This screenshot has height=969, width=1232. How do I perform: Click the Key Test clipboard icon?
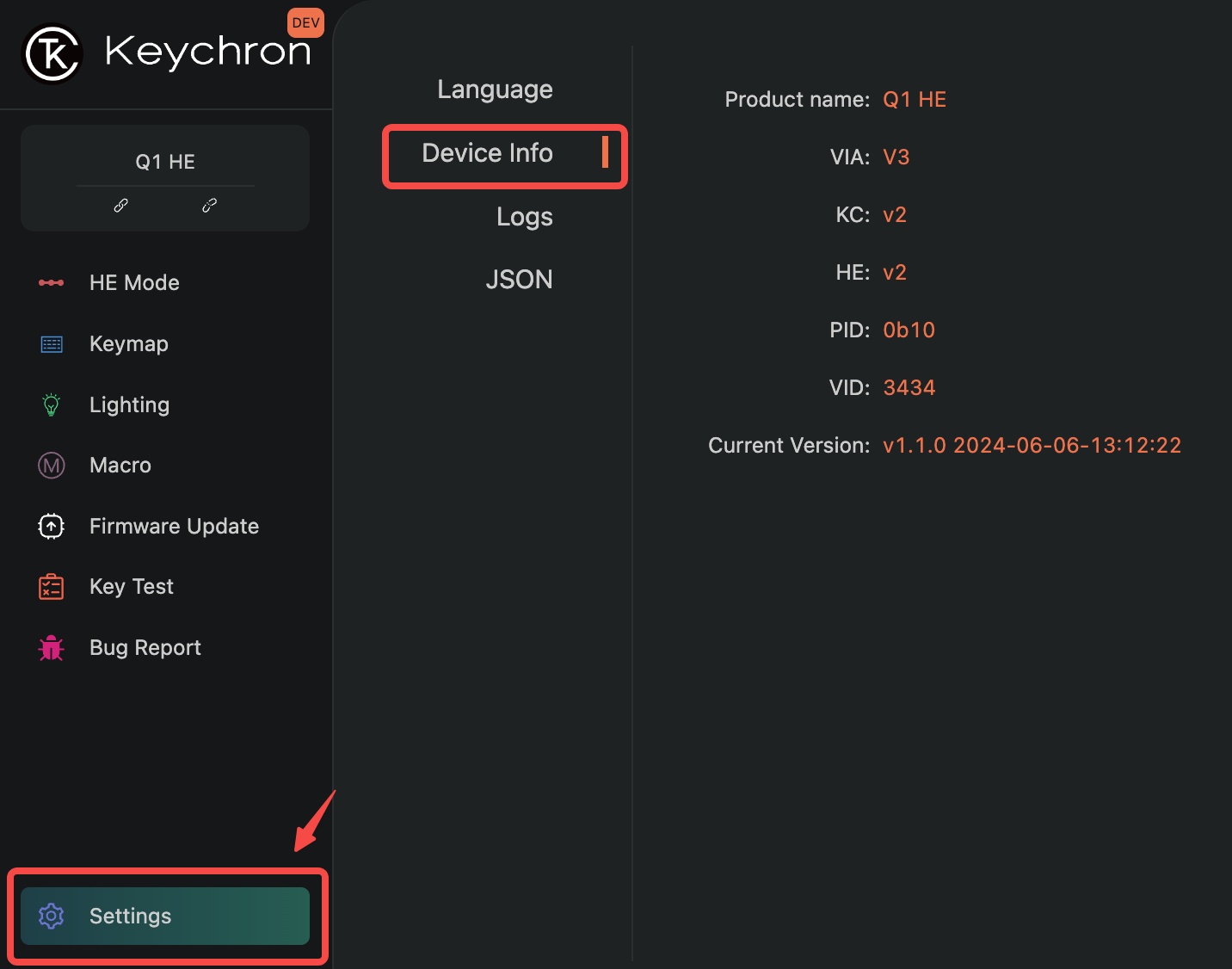[52, 587]
